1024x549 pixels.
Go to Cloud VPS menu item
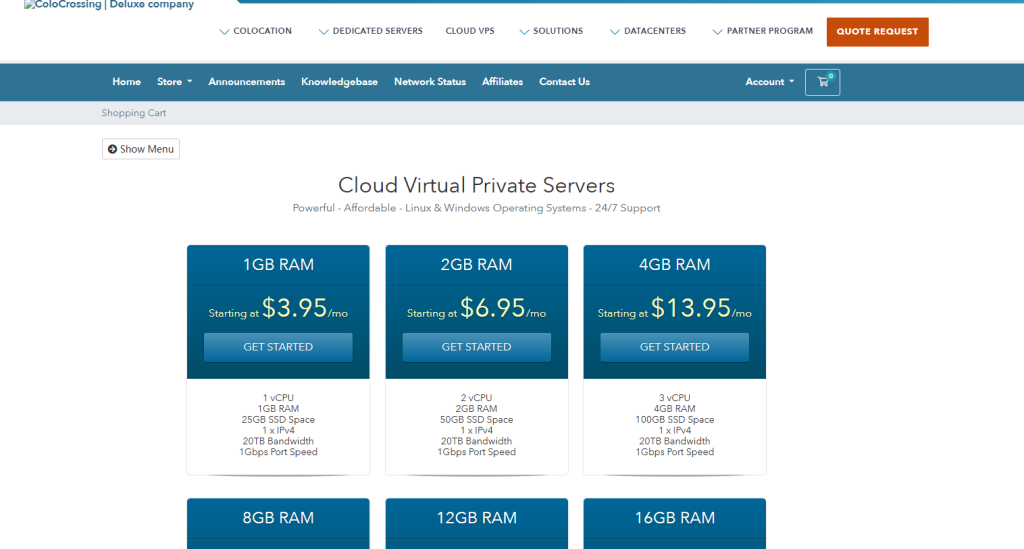470,31
